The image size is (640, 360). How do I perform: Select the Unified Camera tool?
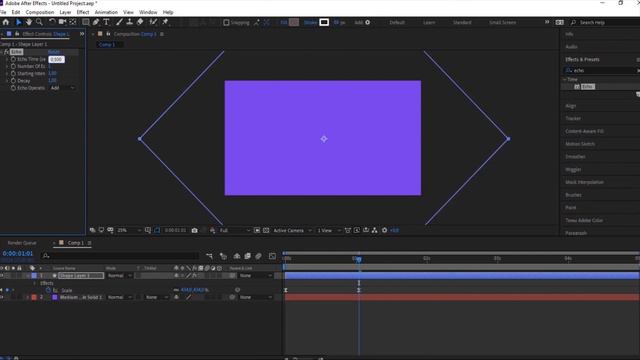click(62, 22)
